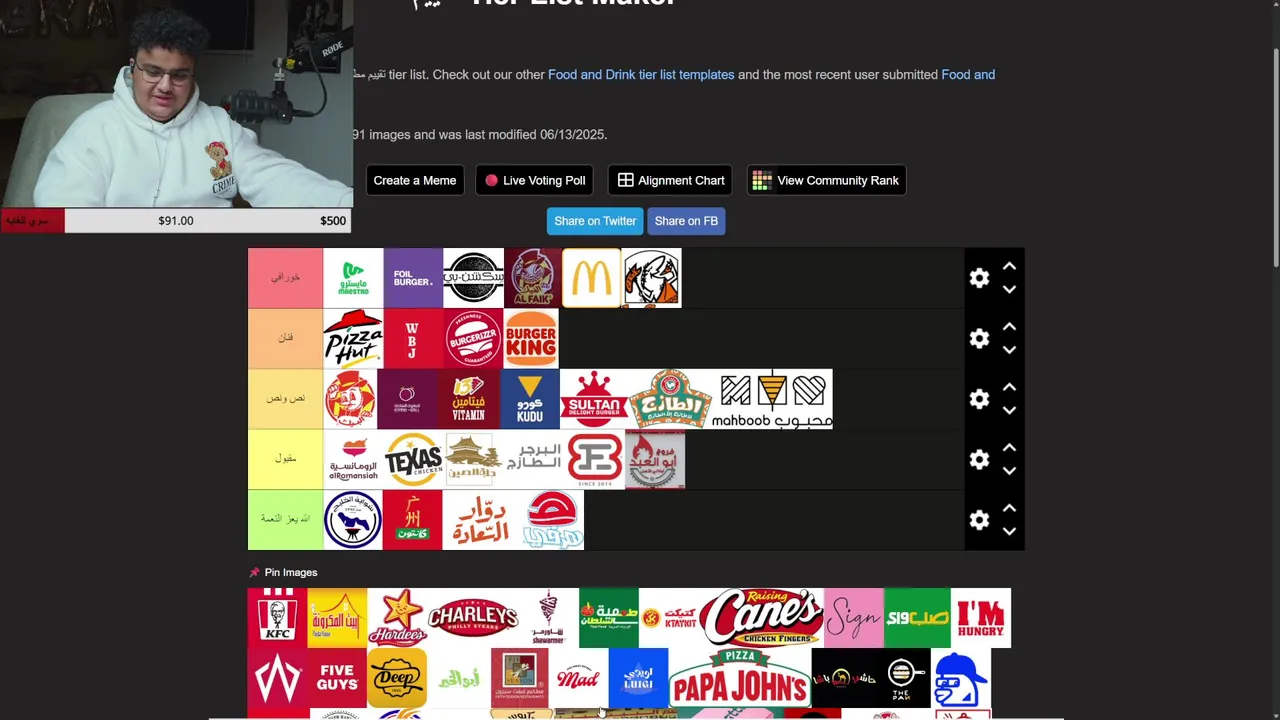Select the Raising Cane's logo
The height and width of the screenshot is (720, 1280).
[761, 618]
